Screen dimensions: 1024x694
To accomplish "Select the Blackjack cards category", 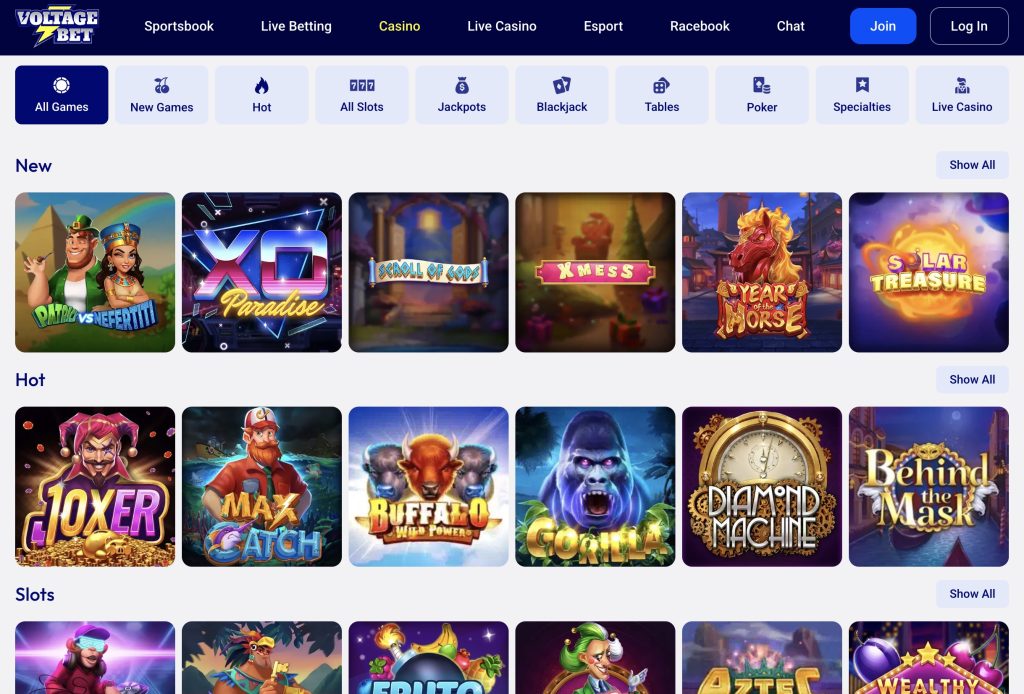I will (562, 95).
